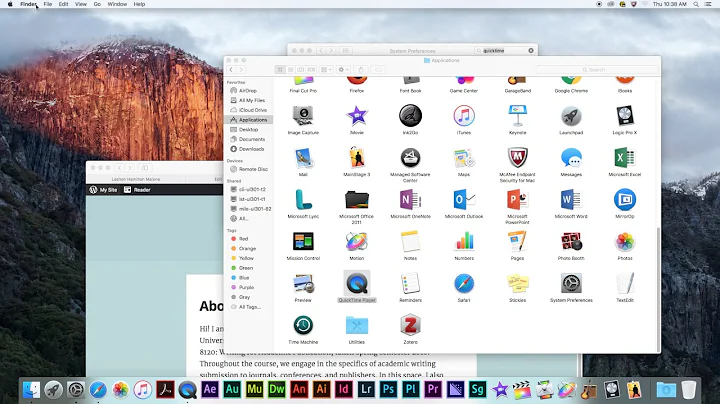This screenshot has height=404, width=720.
Task: Open Safari icon in Applications window
Action: (464, 283)
